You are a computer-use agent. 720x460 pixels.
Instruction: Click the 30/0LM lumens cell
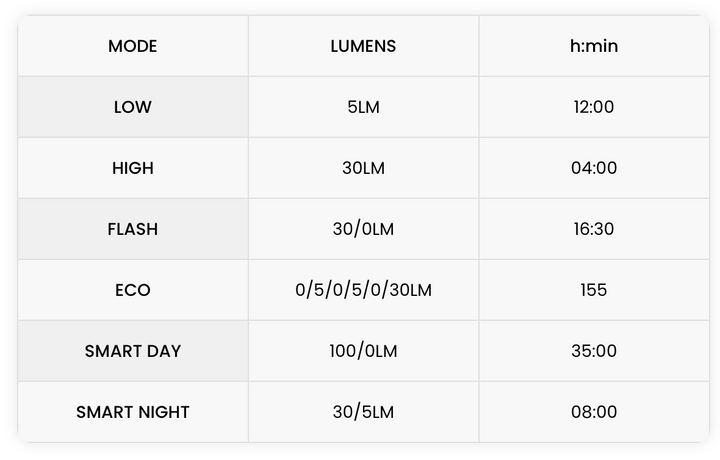click(363, 229)
